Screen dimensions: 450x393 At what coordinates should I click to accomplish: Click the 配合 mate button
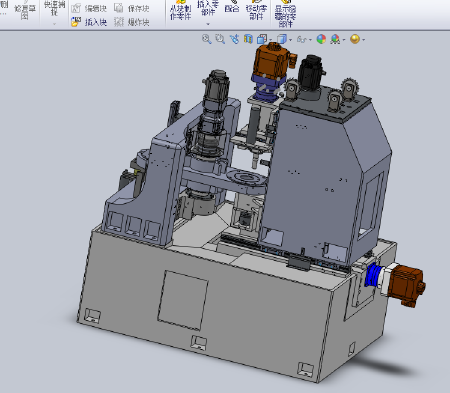(232, 7)
